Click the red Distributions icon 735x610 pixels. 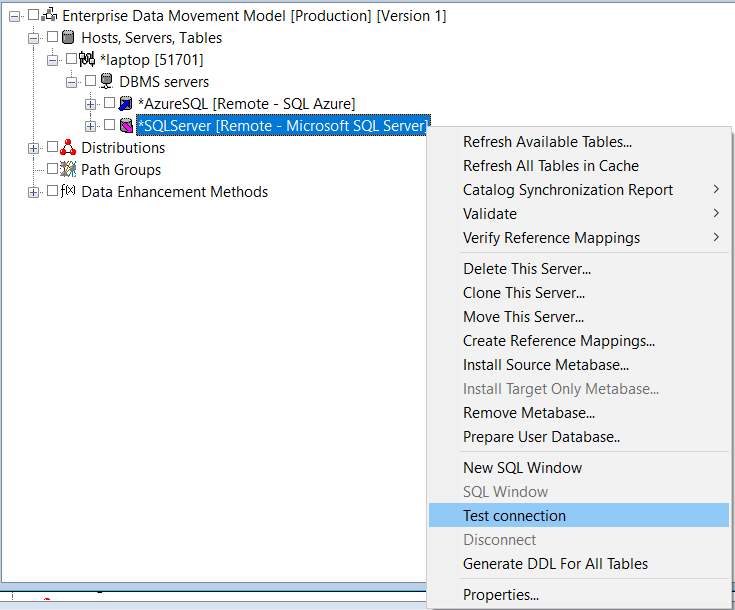pyautogui.click(x=68, y=148)
